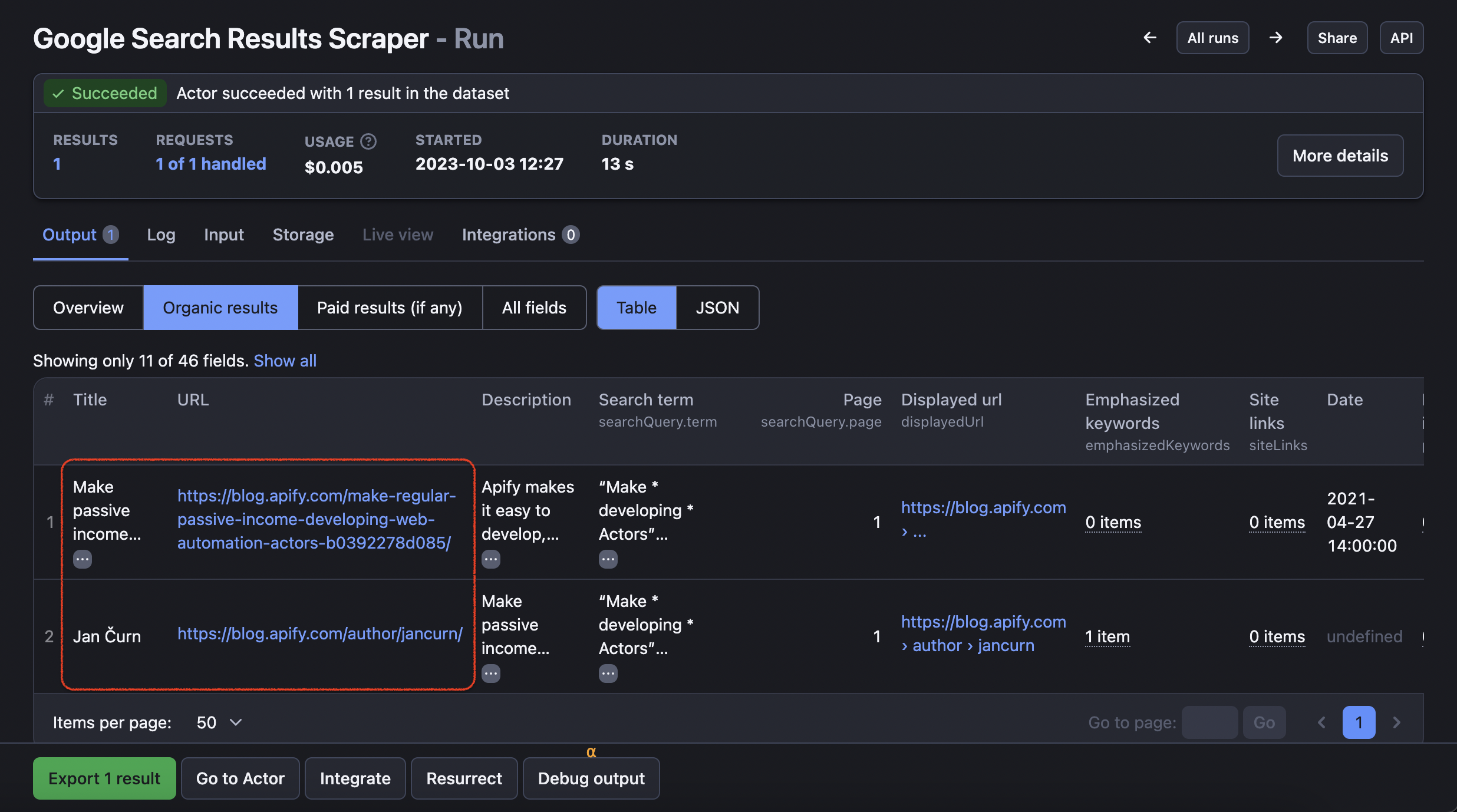The image size is (1457, 812).
Task: Expand the Description ellipsis for row 1
Action: click(492, 559)
